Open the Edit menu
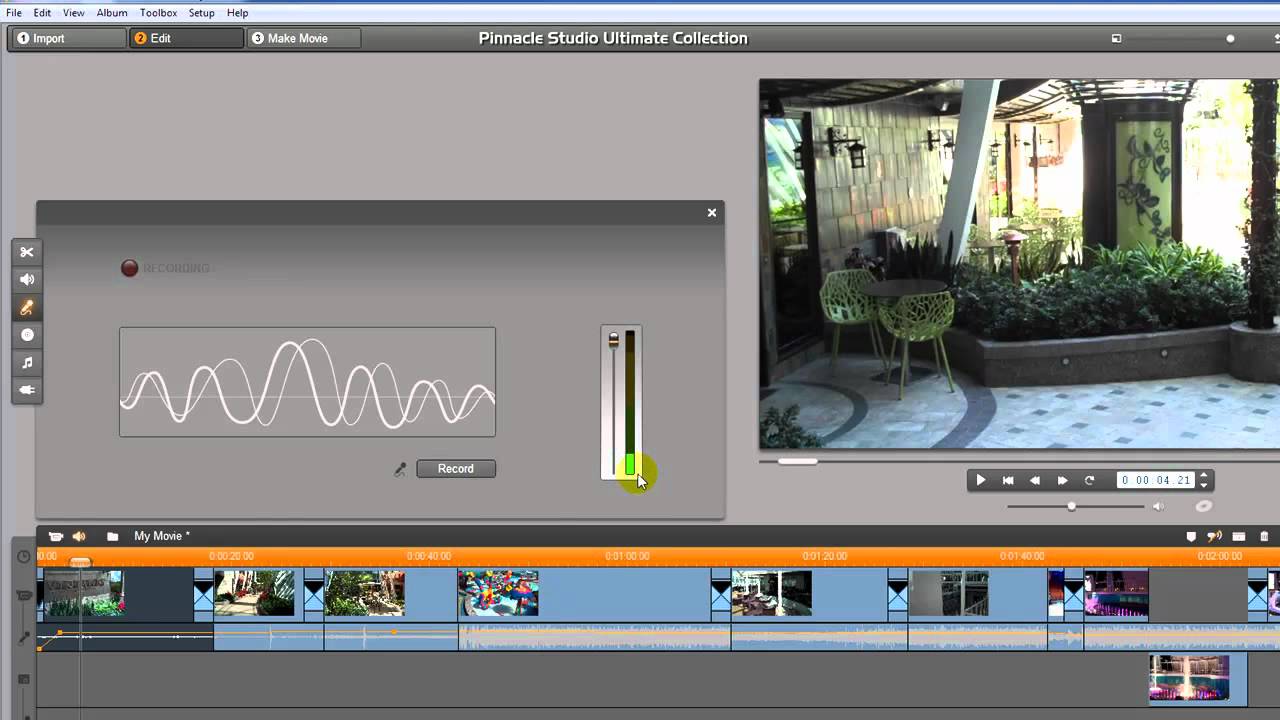1280x720 pixels. click(42, 13)
